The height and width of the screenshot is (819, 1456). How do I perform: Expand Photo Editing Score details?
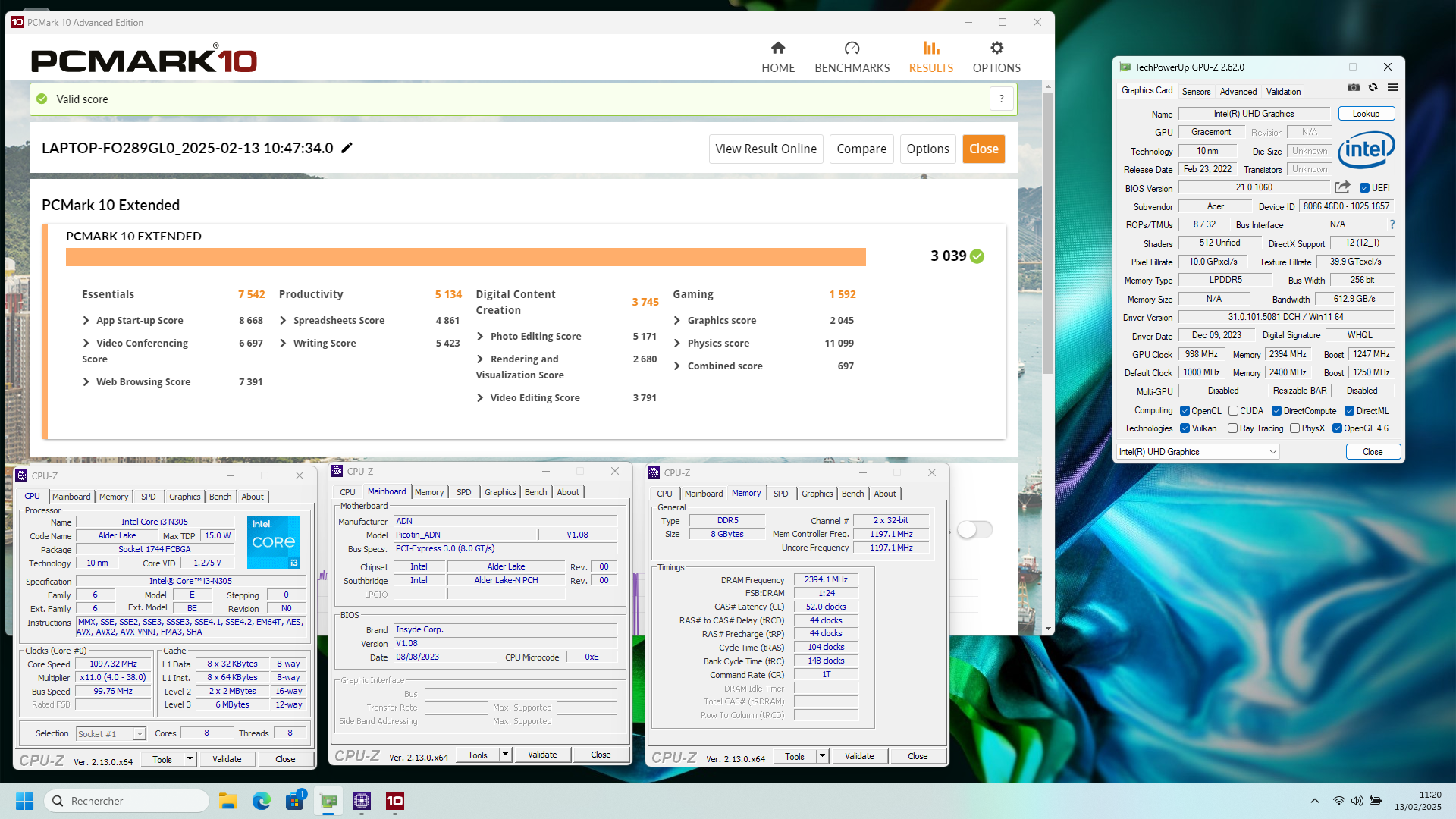[x=480, y=337]
